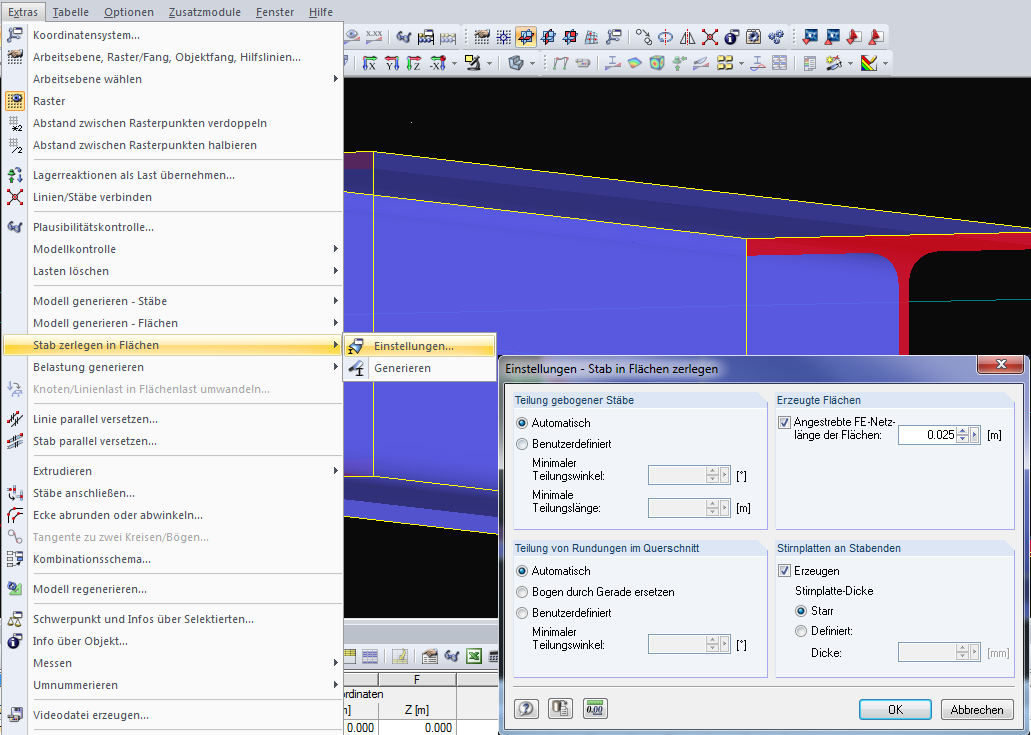Choose Generieren in the submenu
The width and height of the screenshot is (1031, 735).
coord(420,368)
